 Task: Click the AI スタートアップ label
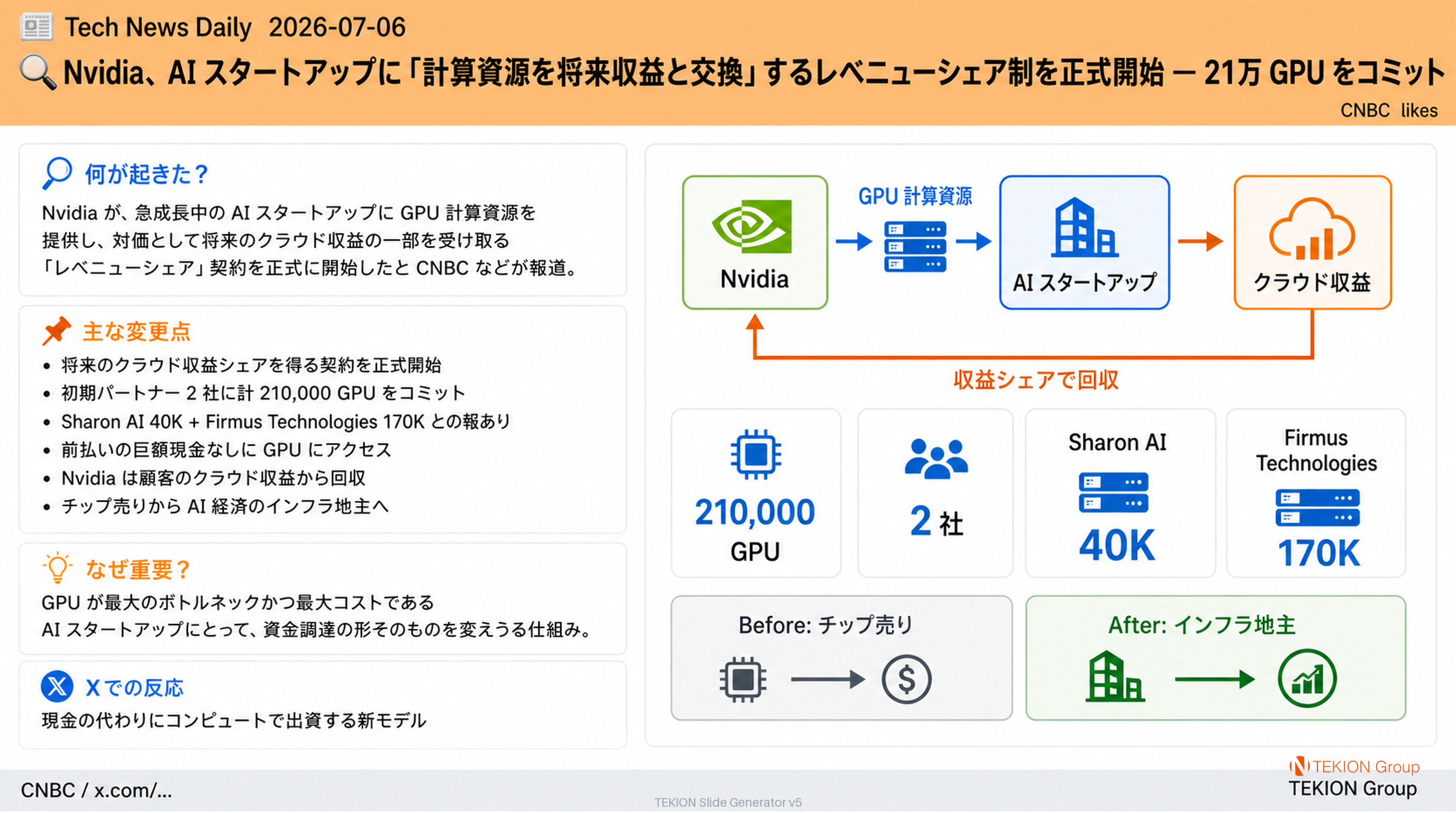click(1085, 282)
